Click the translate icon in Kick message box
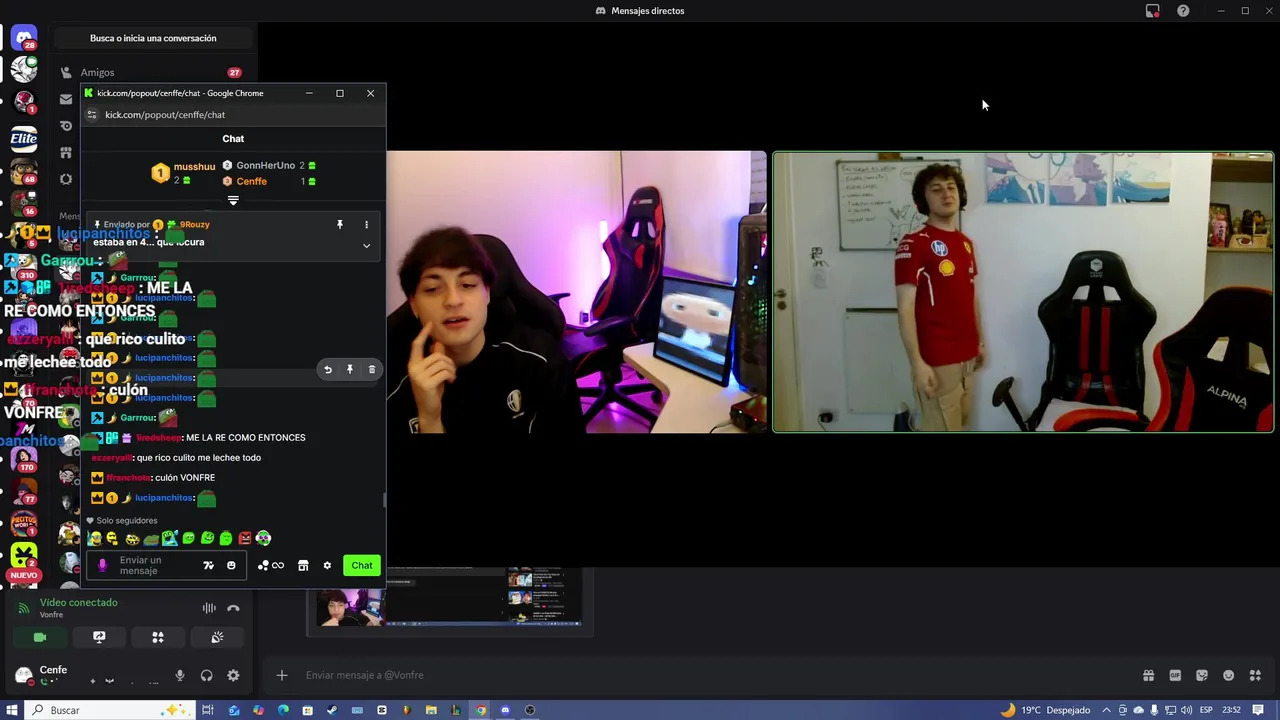The image size is (1280, 720). click(208, 565)
